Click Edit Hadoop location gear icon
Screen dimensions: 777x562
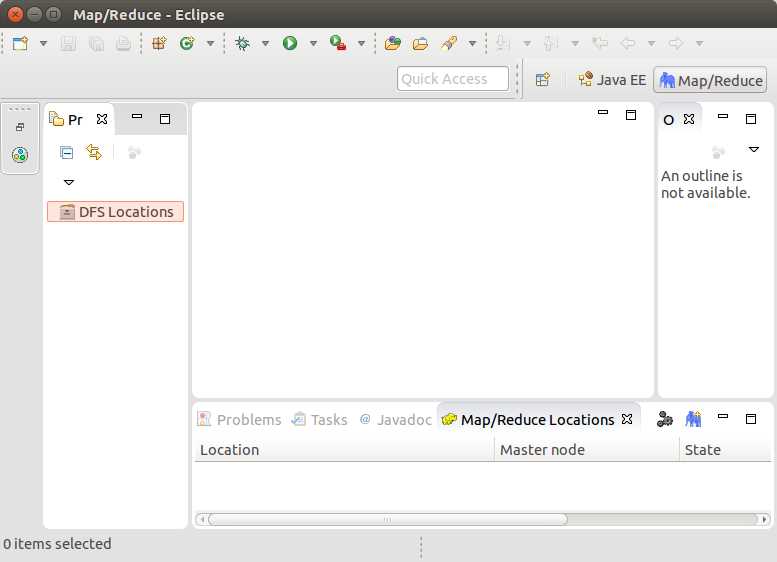pyautogui.click(x=665, y=420)
